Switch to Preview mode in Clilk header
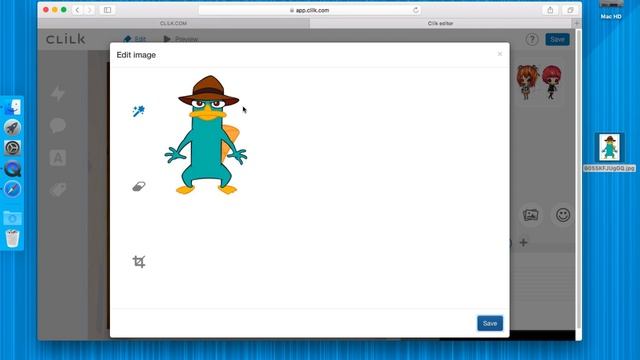The height and width of the screenshot is (360, 640). pos(181,39)
